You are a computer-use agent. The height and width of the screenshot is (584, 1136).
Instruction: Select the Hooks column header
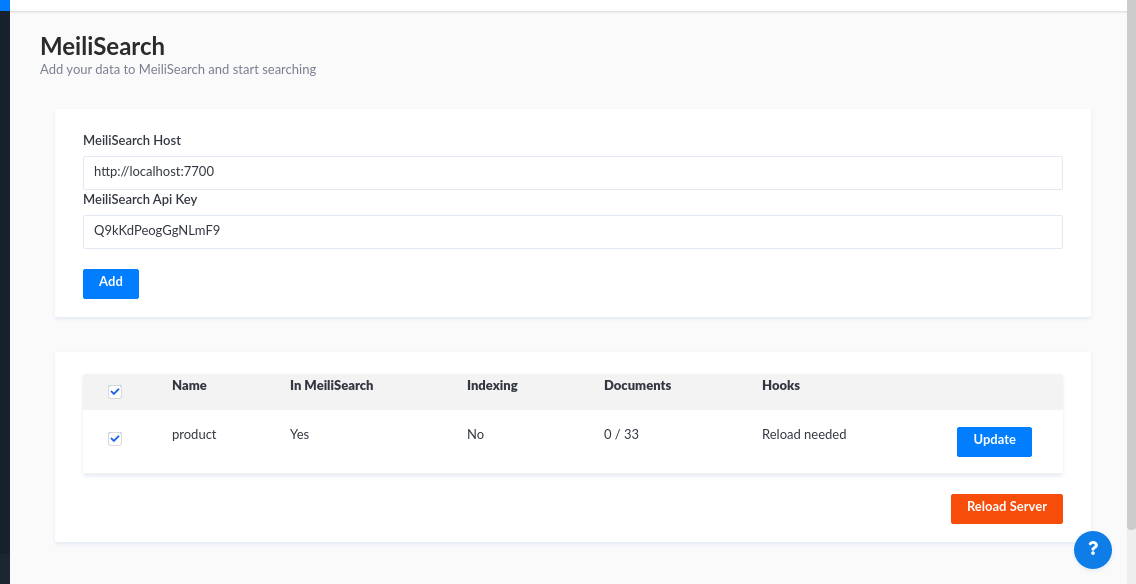click(781, 385)
